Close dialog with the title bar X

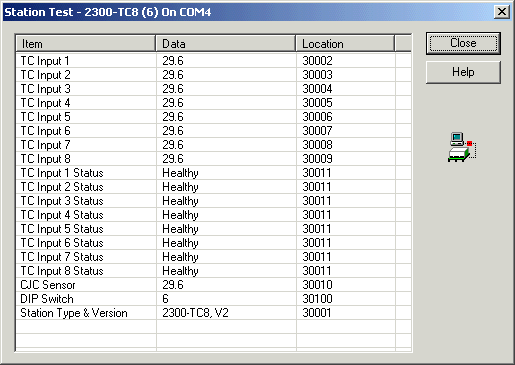(x=502, y=12)
